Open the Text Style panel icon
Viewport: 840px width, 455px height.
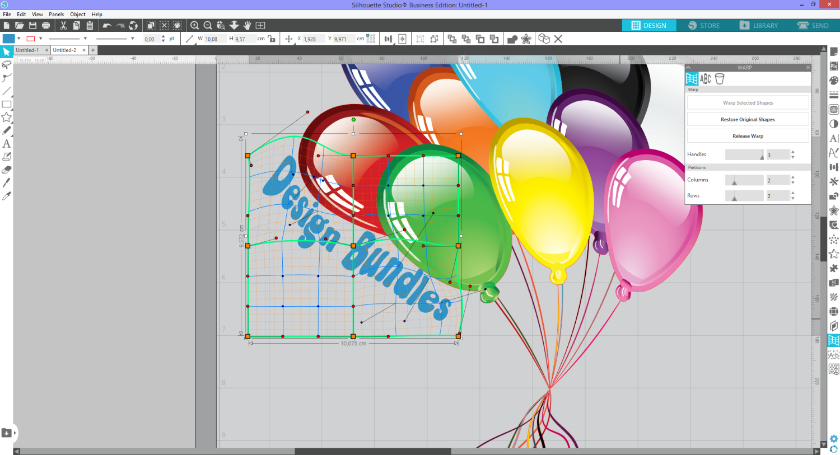(x=834, y=138)
